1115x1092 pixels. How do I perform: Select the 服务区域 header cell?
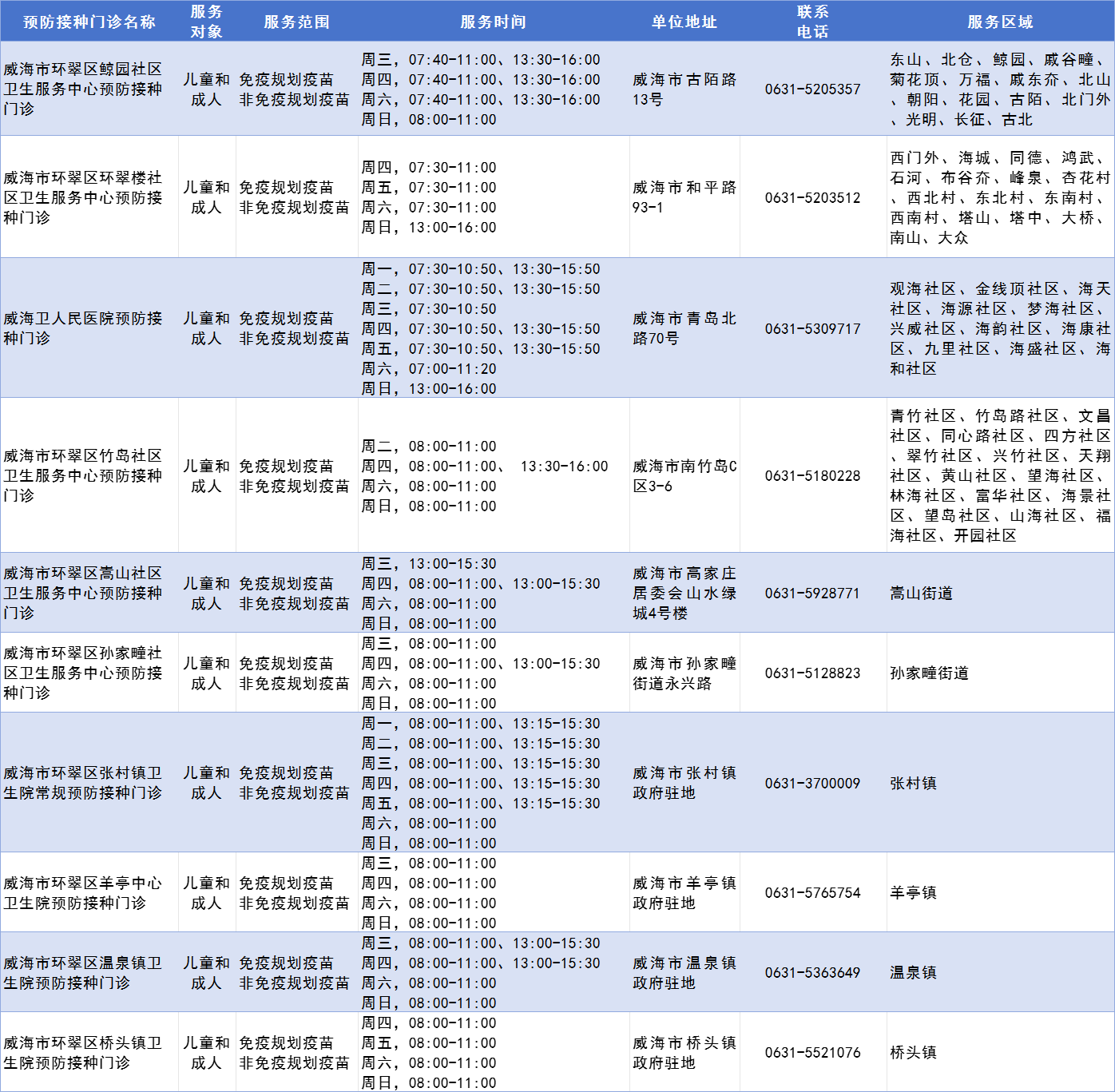(x=1000, y=22)
